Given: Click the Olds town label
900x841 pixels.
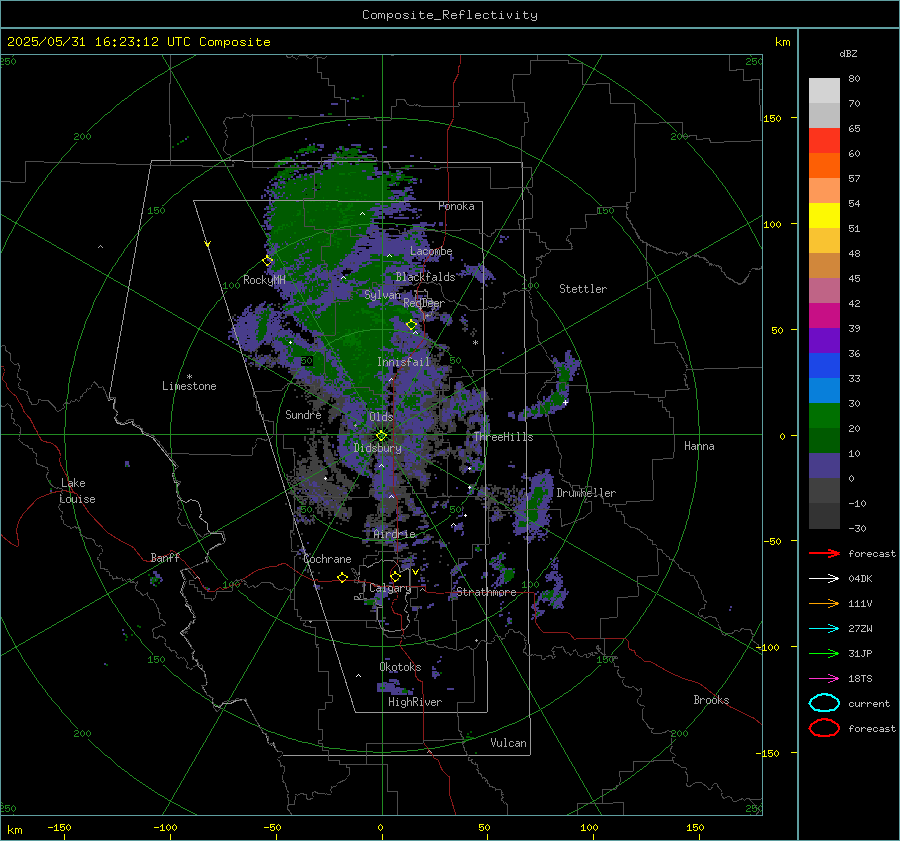Looking at the screenshot, I should coord(381,417).
